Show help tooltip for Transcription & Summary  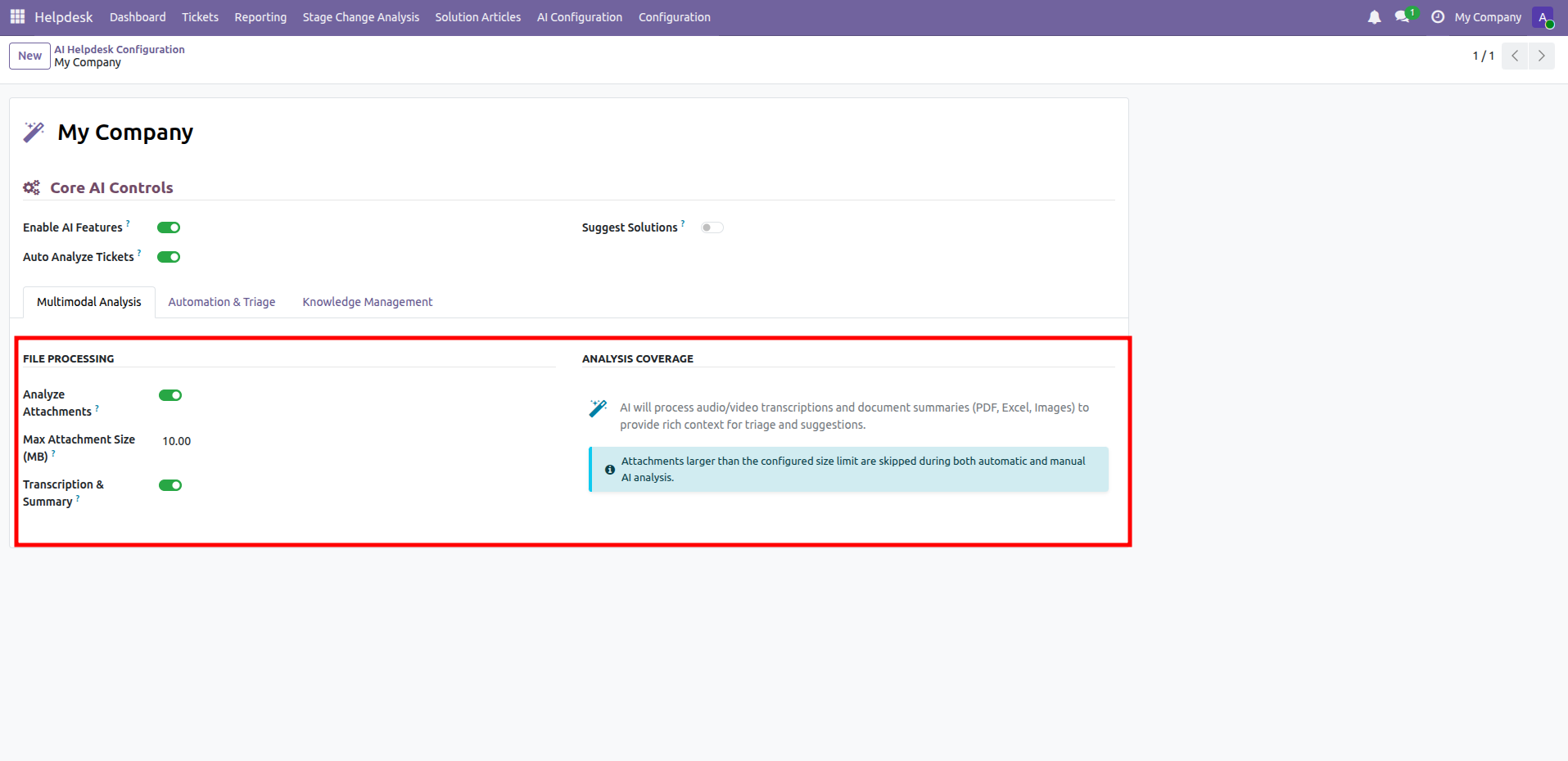click(78, 497)
